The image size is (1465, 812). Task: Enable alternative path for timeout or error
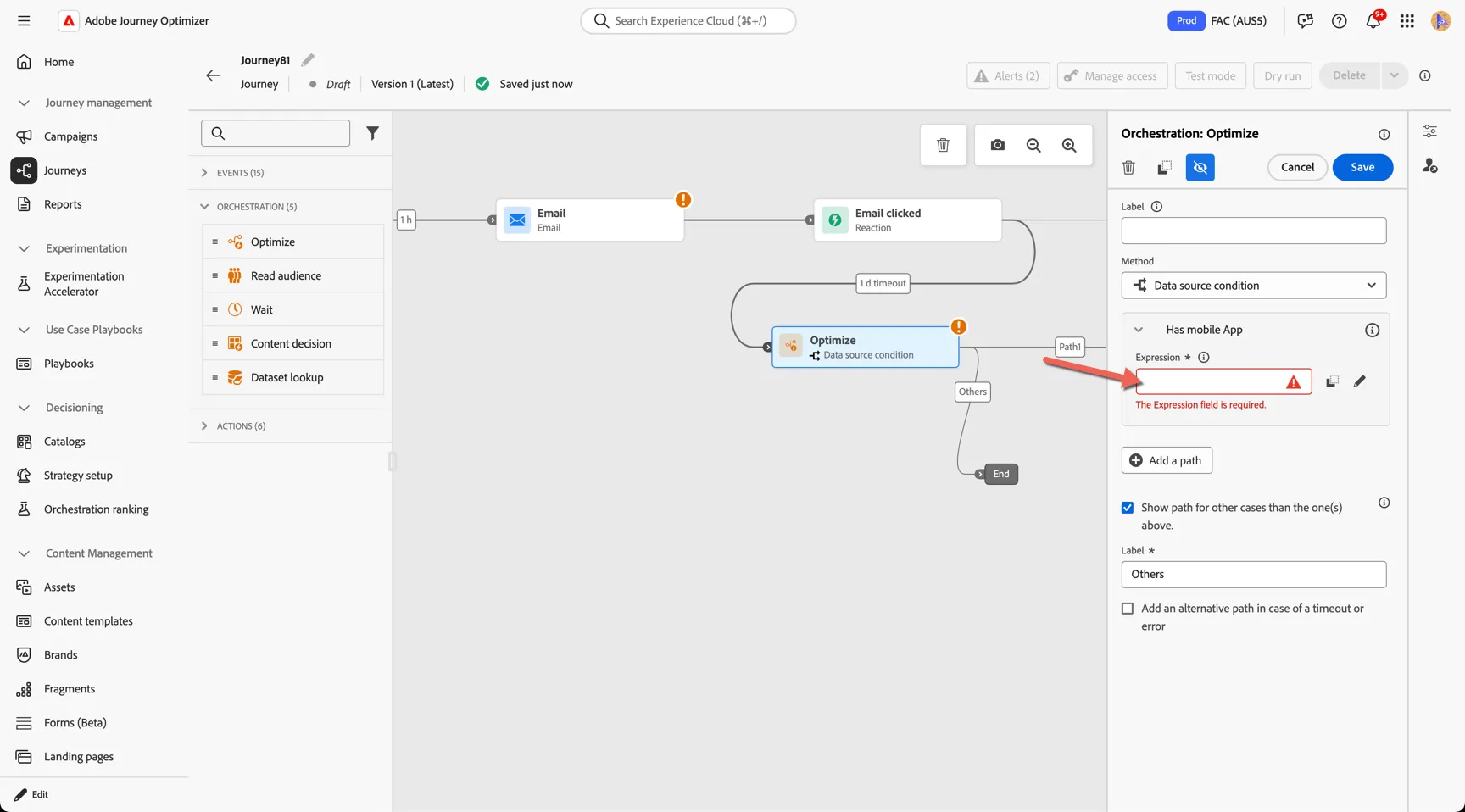pos(1128,609)
